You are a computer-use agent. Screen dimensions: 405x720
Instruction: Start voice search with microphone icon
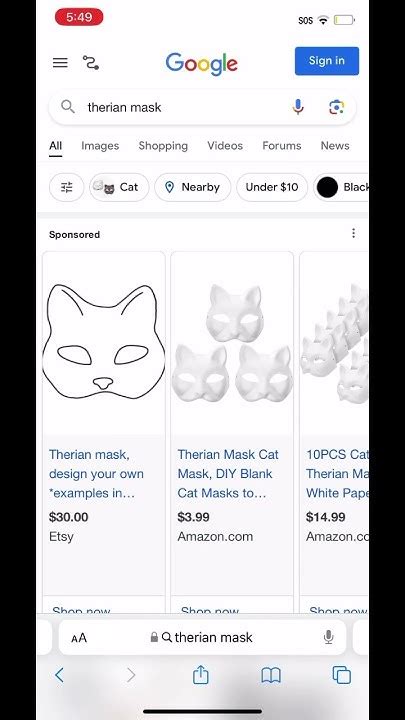point(298,107)
